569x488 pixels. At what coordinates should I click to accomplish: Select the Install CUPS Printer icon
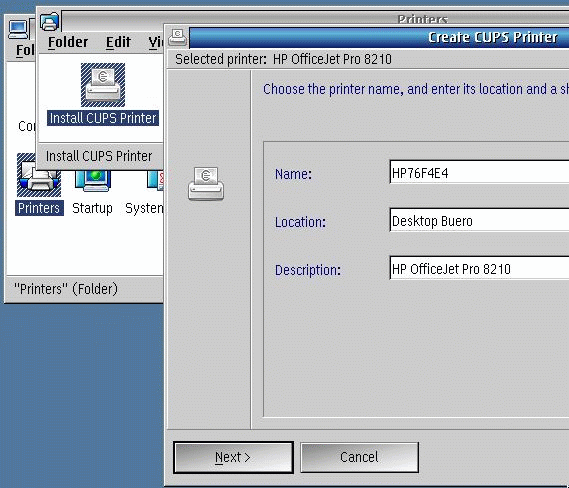(x=103, y=85)
